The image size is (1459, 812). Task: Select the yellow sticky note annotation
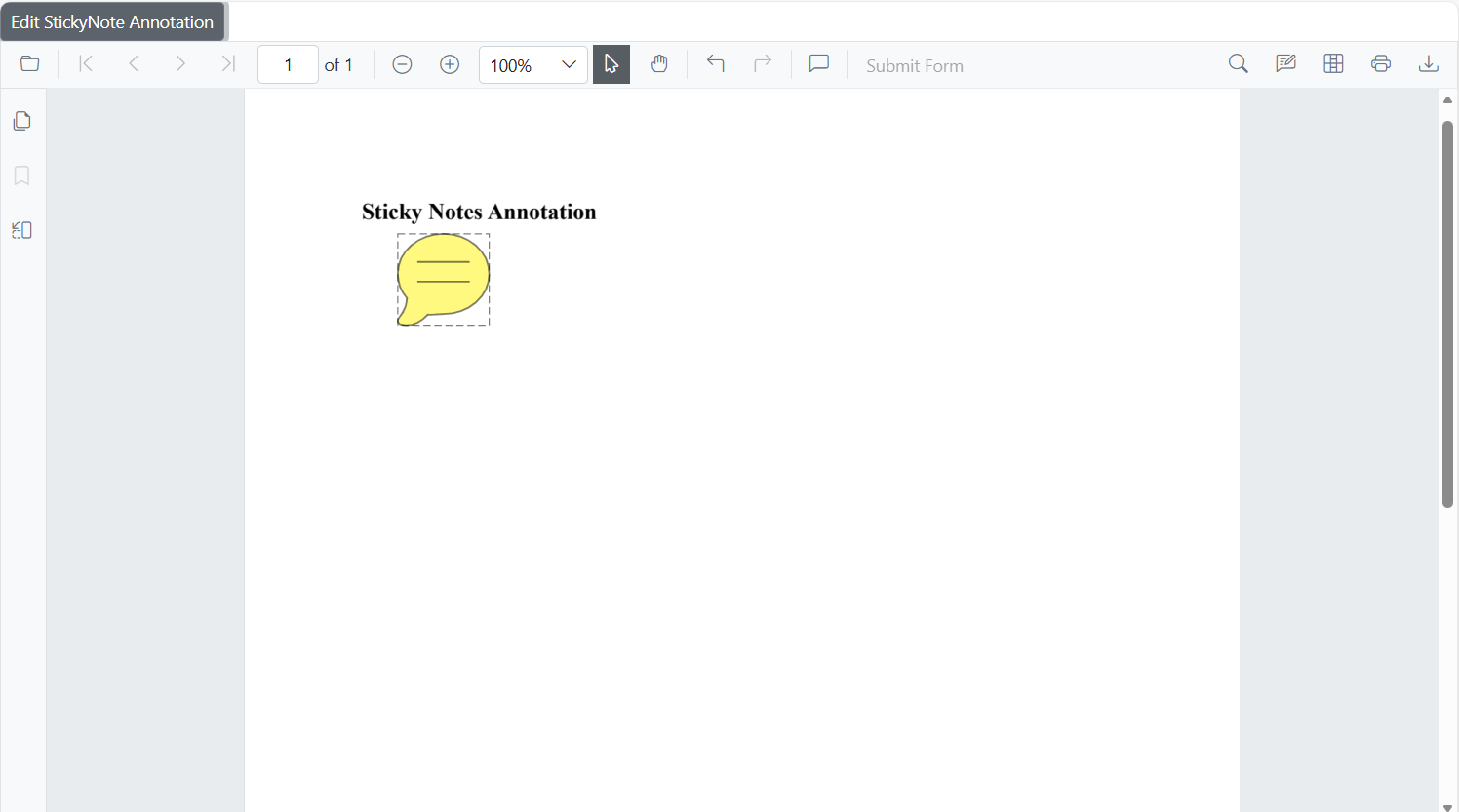[444, 279]
